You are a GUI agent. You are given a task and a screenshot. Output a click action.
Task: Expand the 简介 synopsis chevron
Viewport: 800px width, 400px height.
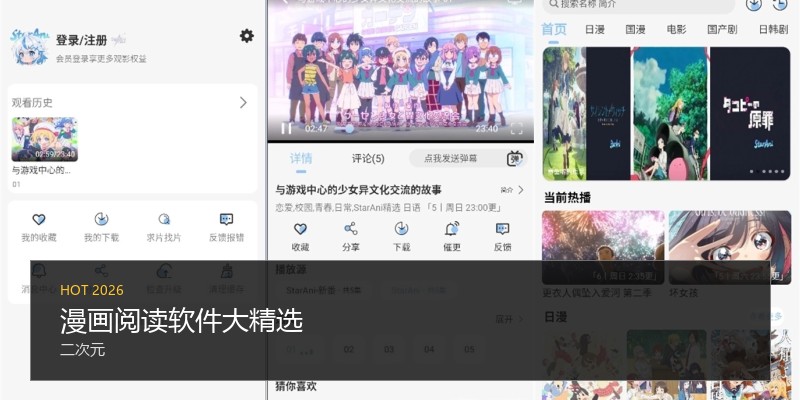click(521, 190)
